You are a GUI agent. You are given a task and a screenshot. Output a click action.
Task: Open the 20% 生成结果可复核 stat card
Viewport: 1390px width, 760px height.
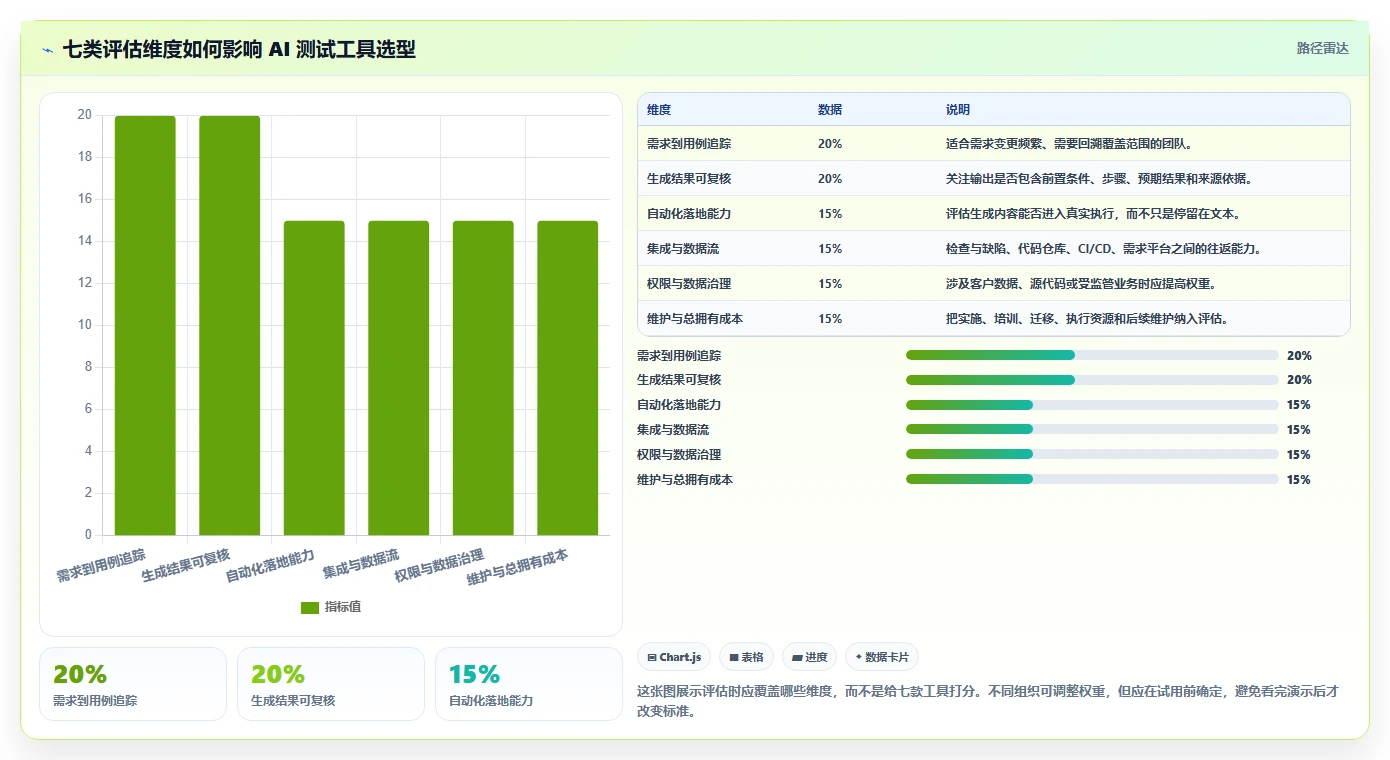(331, 684)
